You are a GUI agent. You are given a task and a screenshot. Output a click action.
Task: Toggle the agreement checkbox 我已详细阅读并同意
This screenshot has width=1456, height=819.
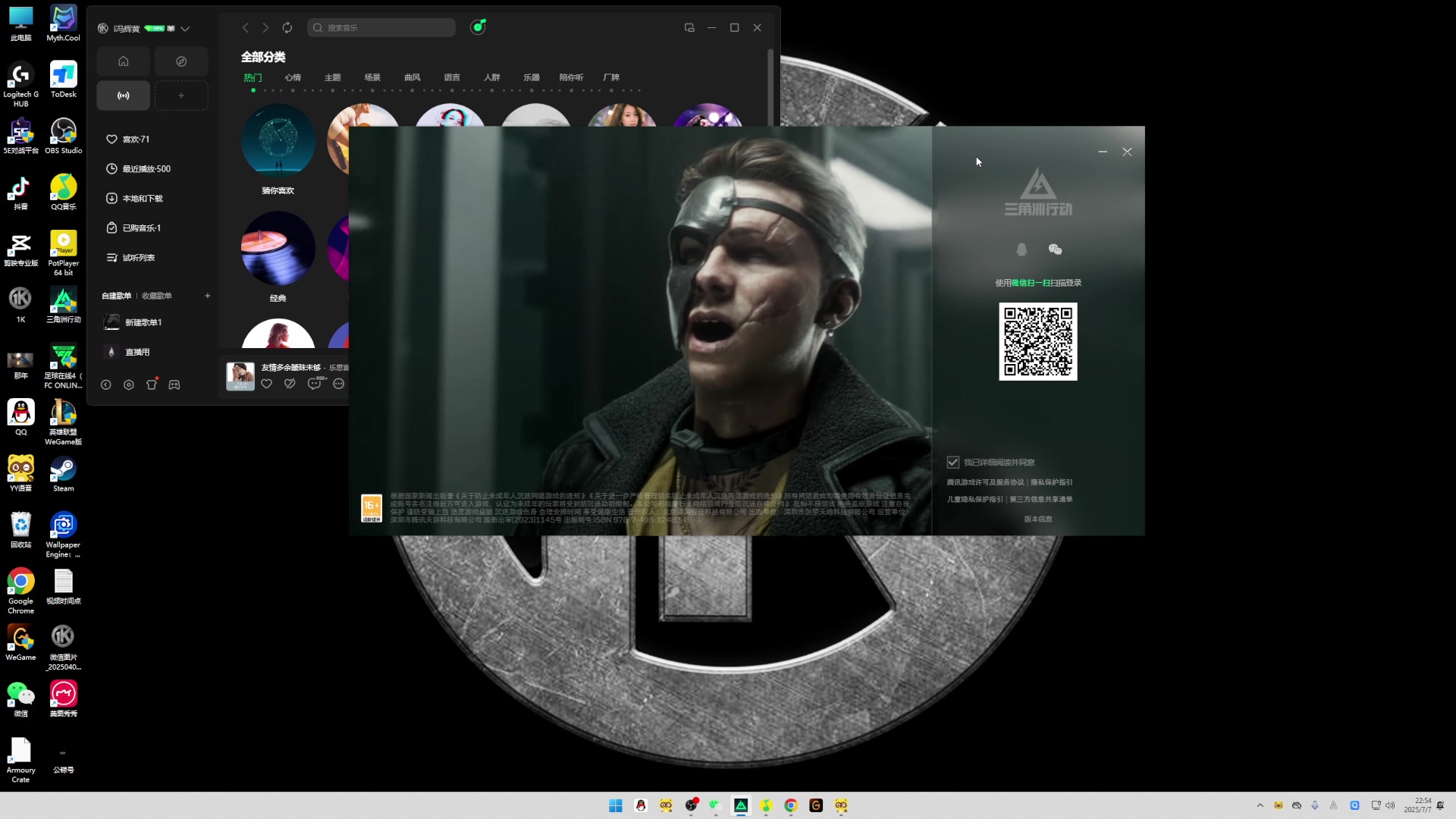tap(953, 462)
